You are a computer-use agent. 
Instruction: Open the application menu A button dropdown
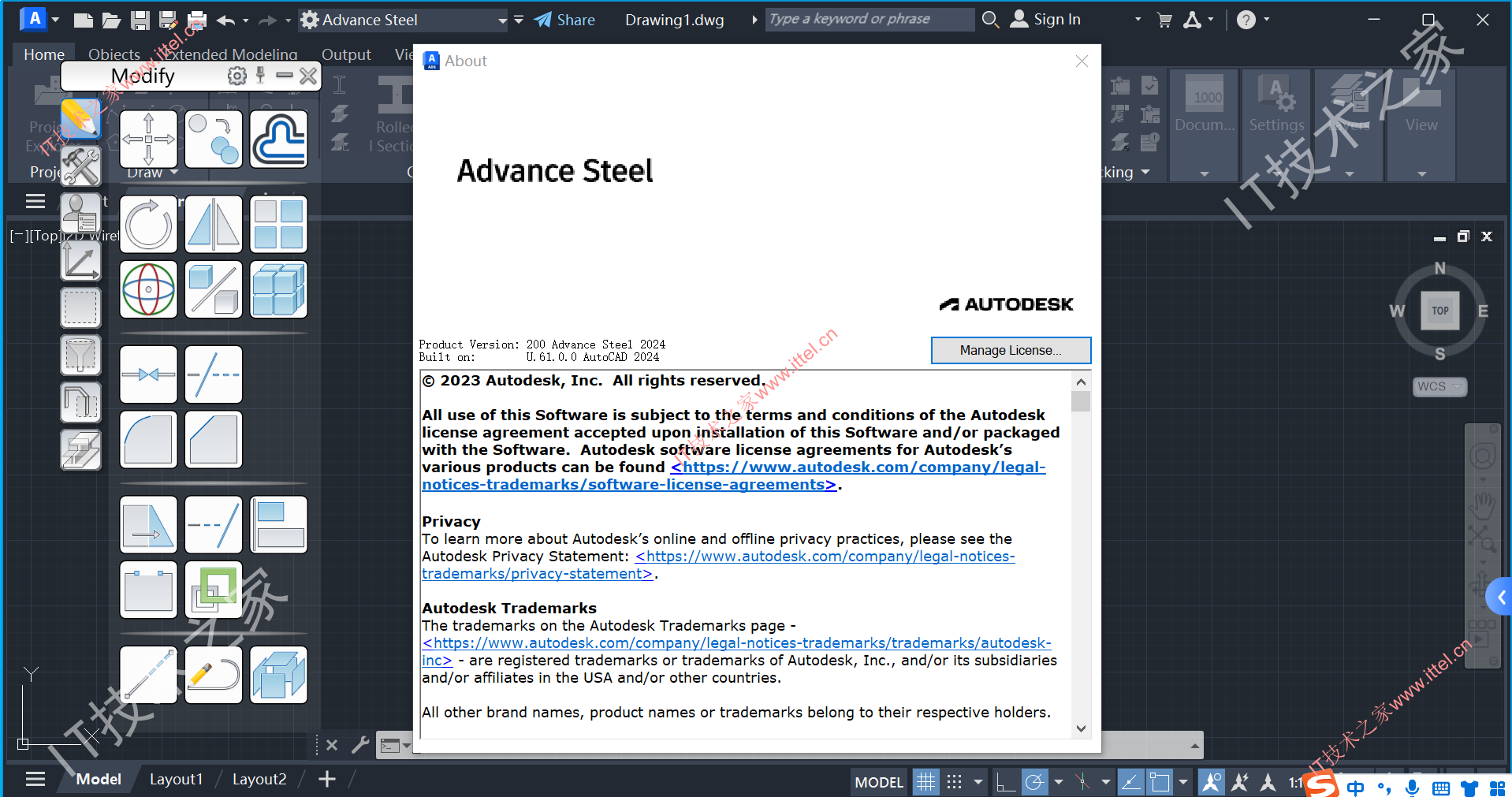pyautogui.click(x=39, y=18)
